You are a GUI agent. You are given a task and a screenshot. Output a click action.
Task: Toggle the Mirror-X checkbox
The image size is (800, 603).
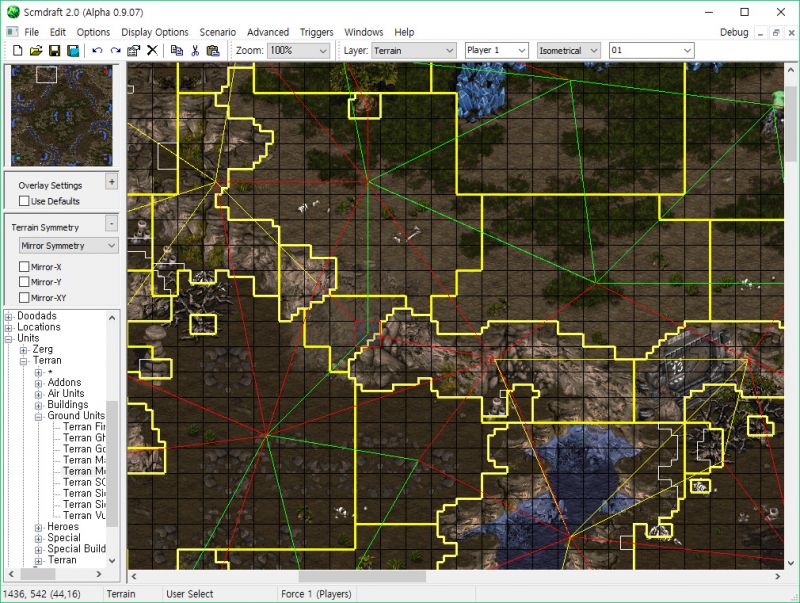25,267
